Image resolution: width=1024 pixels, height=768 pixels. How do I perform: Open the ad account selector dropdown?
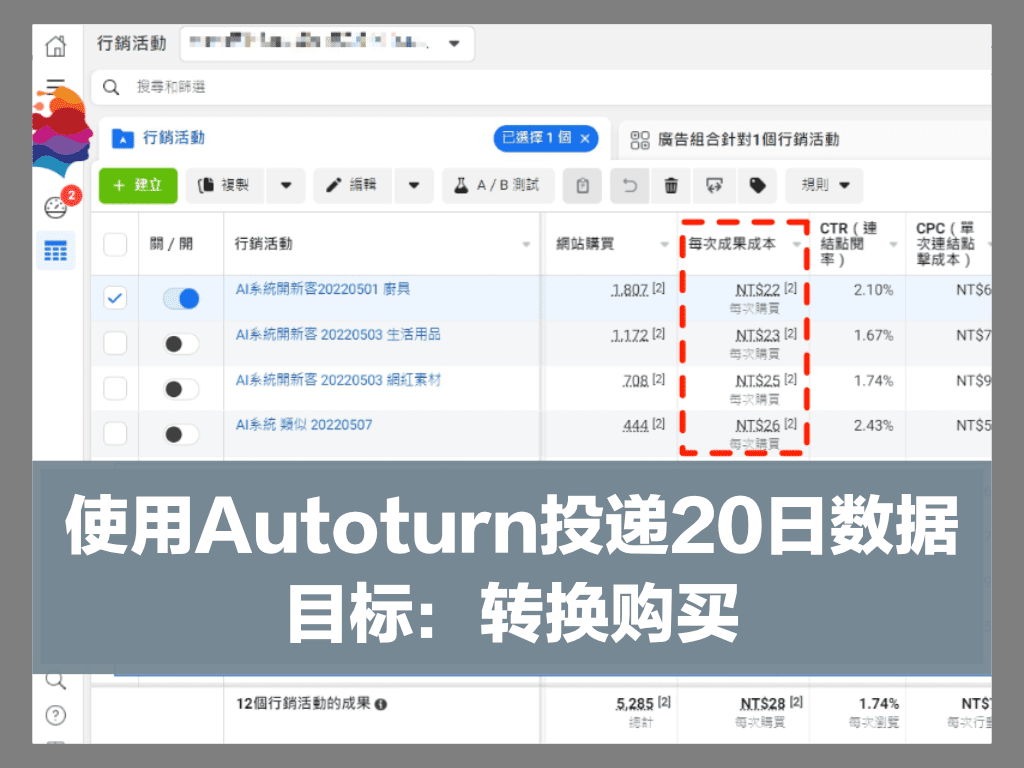454,44
